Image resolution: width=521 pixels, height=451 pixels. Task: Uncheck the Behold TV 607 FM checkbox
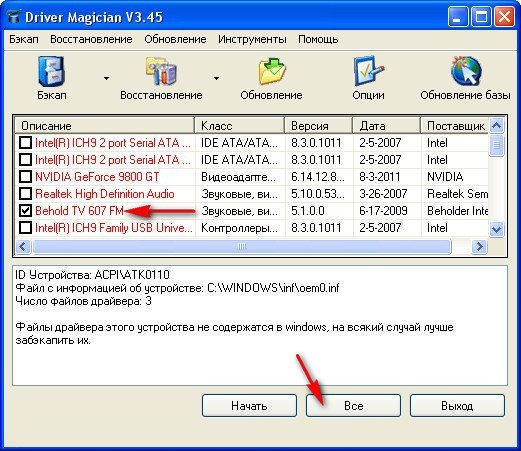[x=25, y=211]
